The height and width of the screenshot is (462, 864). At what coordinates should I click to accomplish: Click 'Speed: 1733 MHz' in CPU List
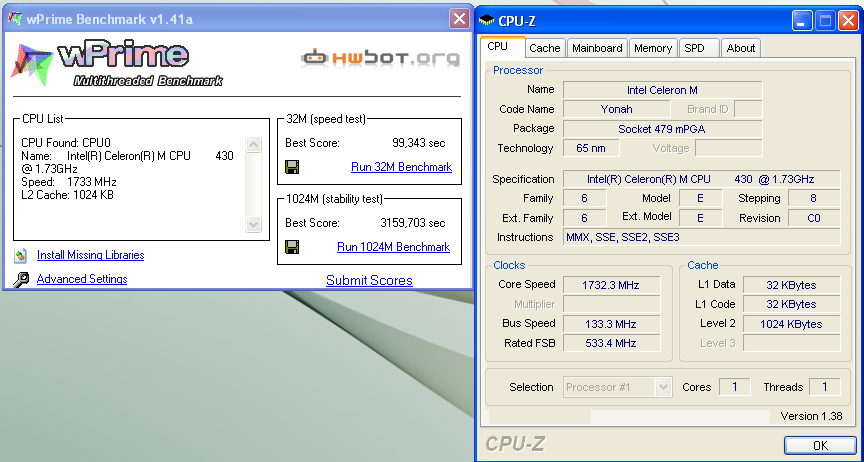click(69, 182)
